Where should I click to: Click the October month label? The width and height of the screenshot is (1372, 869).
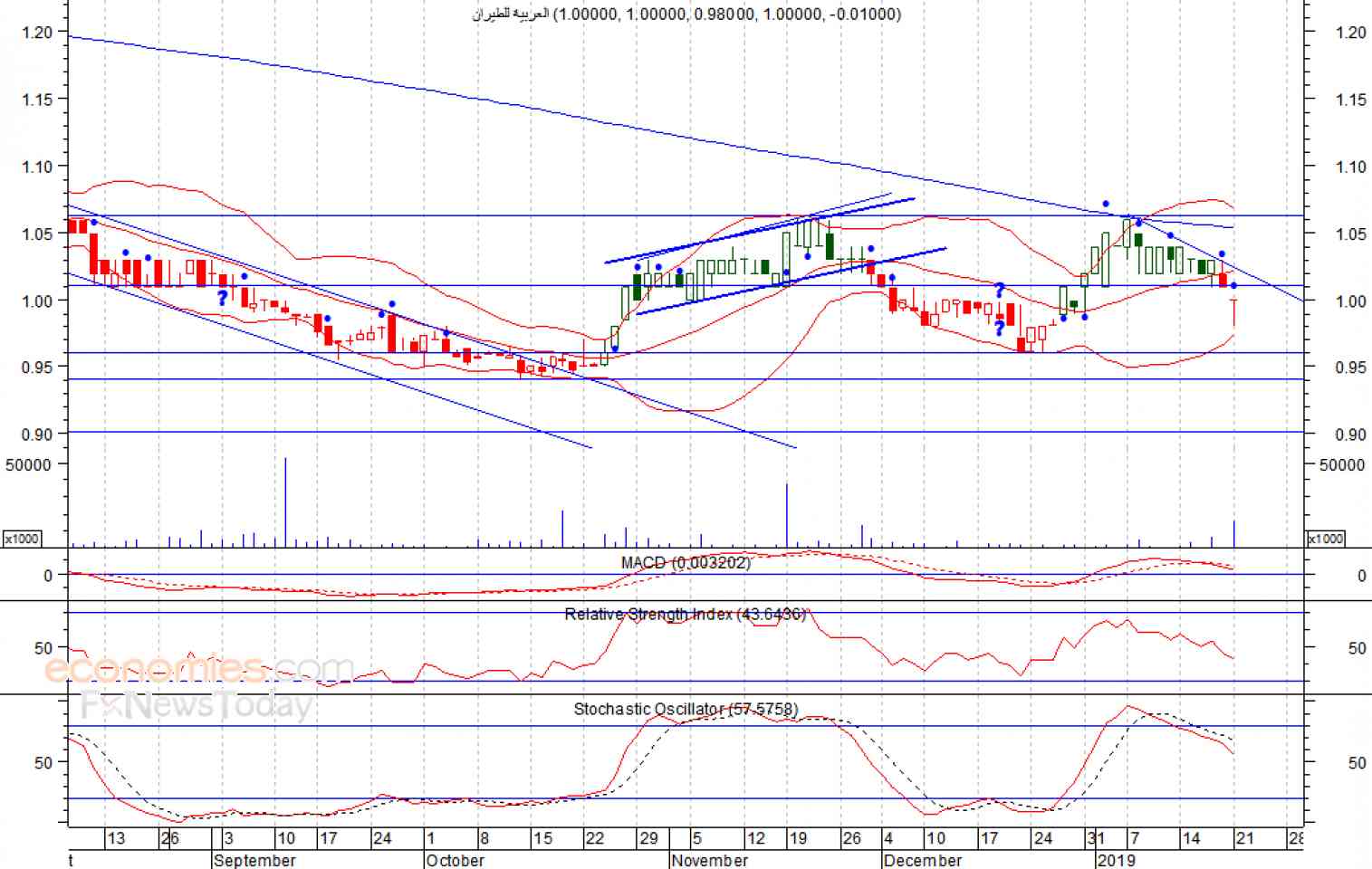455,860
